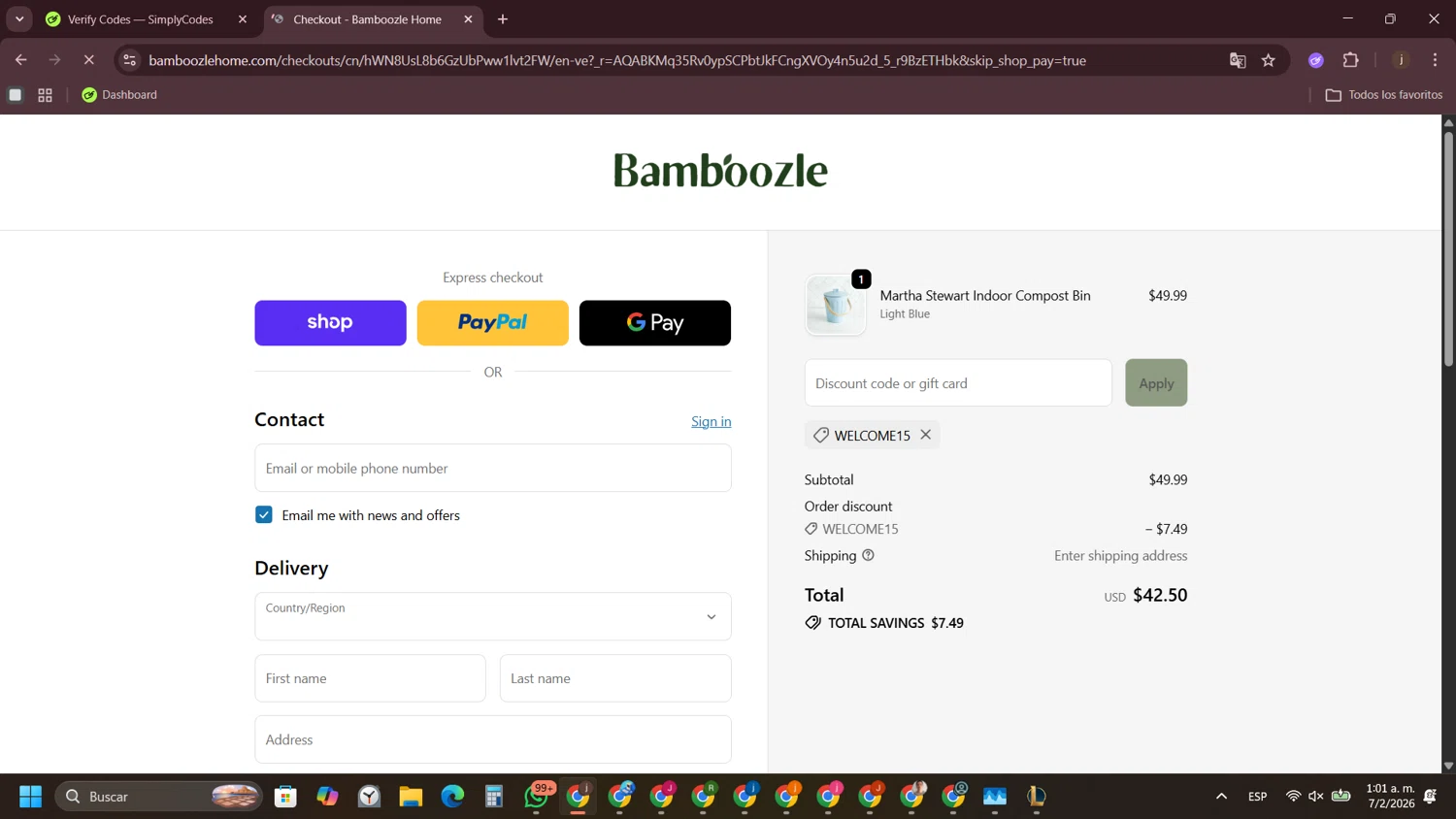Show hidden system tray icons
1456x819 pixels.
[1221, 797]
